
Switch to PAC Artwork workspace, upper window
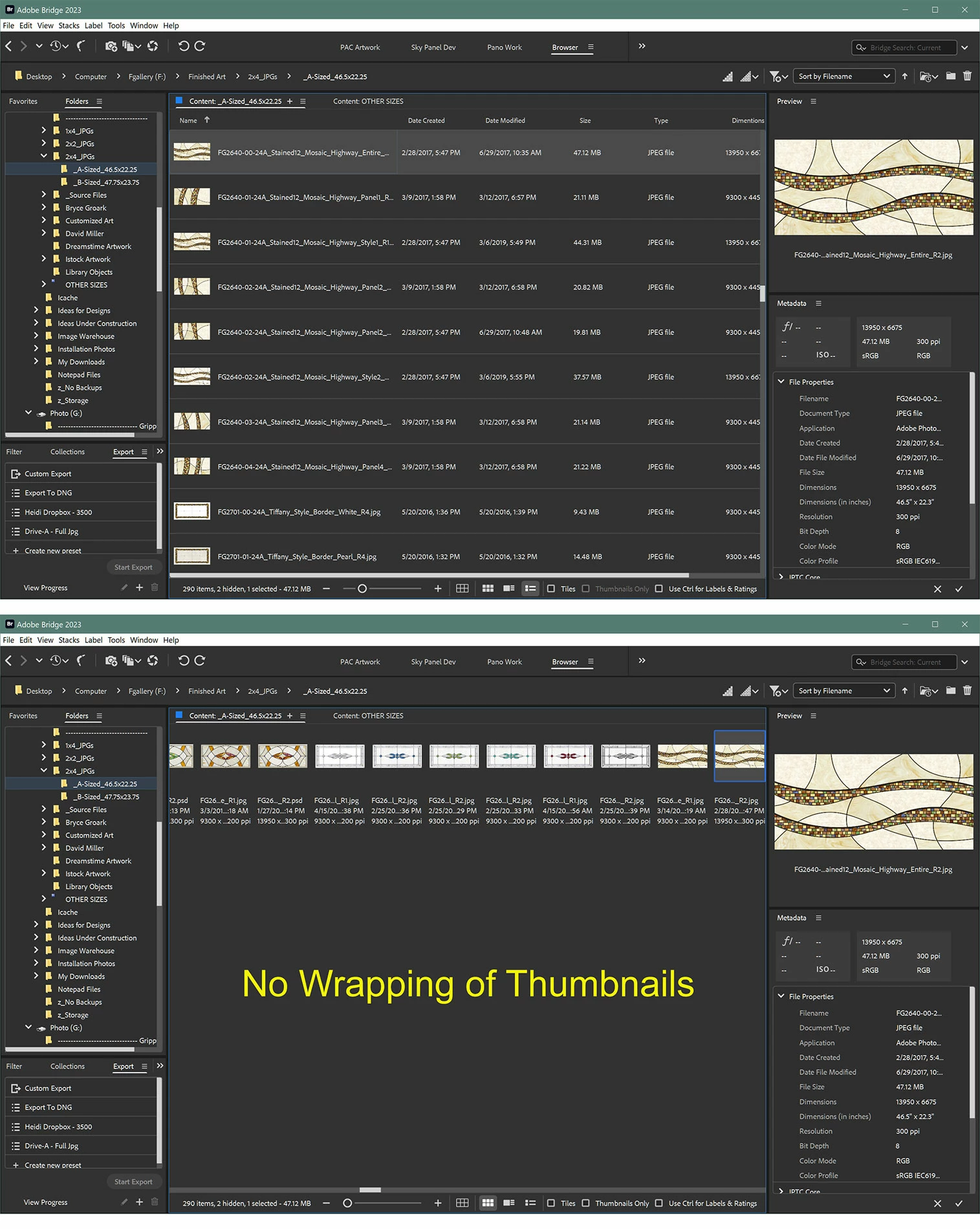tap(360, 47)
